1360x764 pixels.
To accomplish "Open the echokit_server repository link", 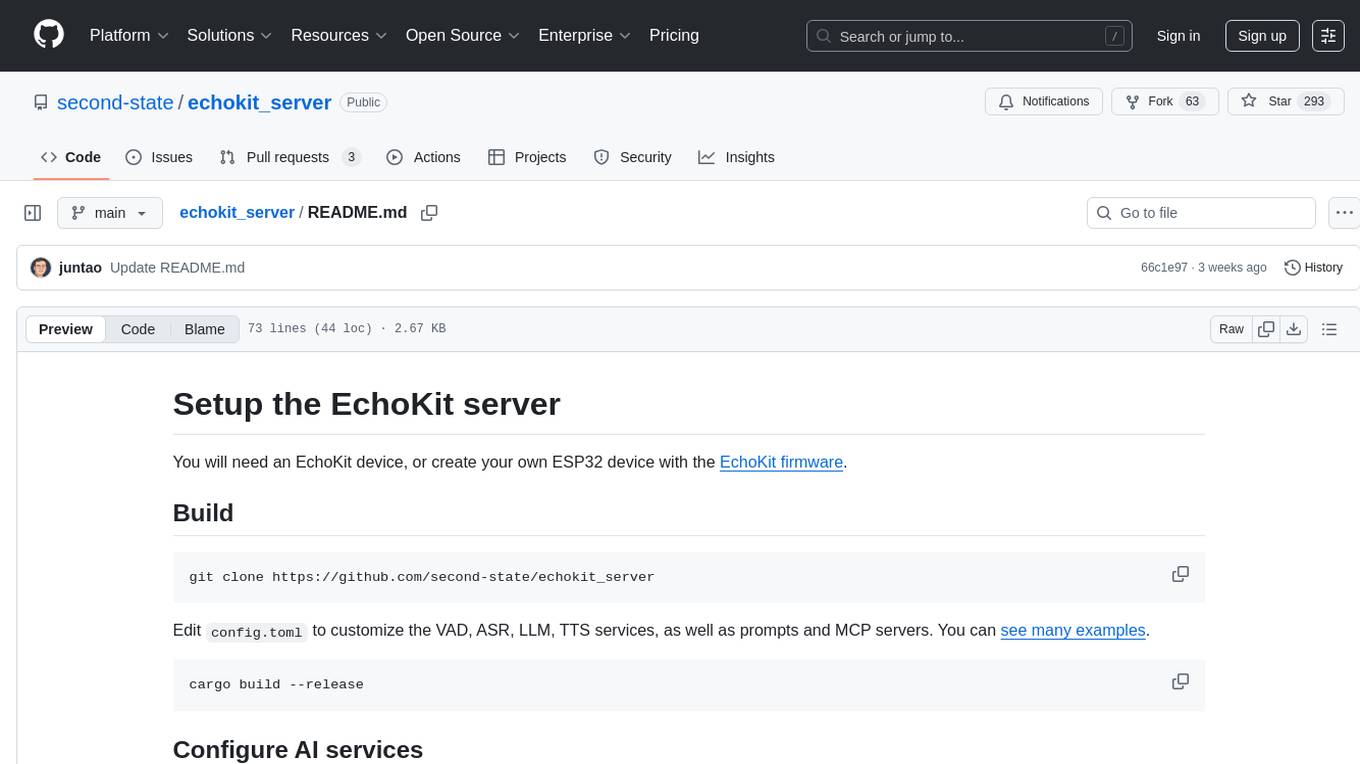I will [x=259, y=102].
